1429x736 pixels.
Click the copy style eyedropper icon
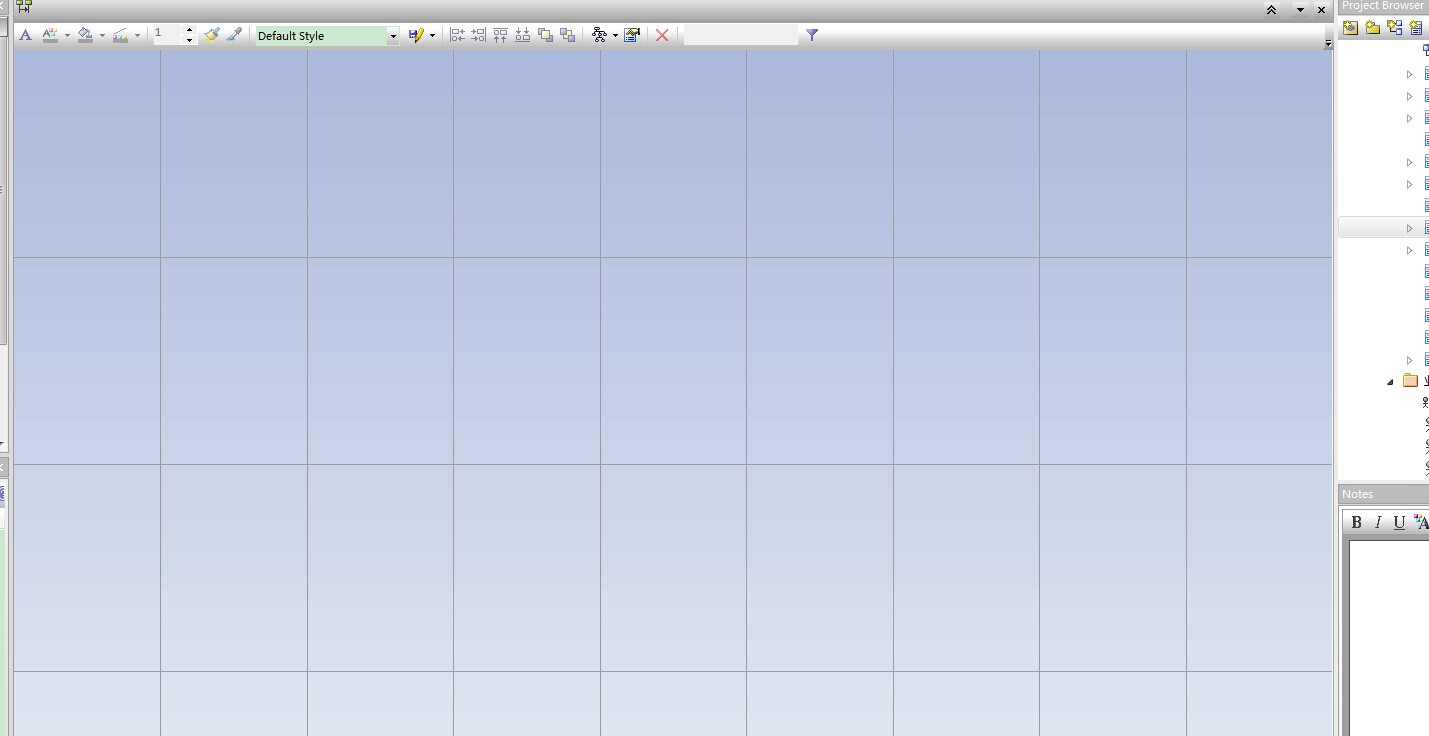tap(234, 35)
